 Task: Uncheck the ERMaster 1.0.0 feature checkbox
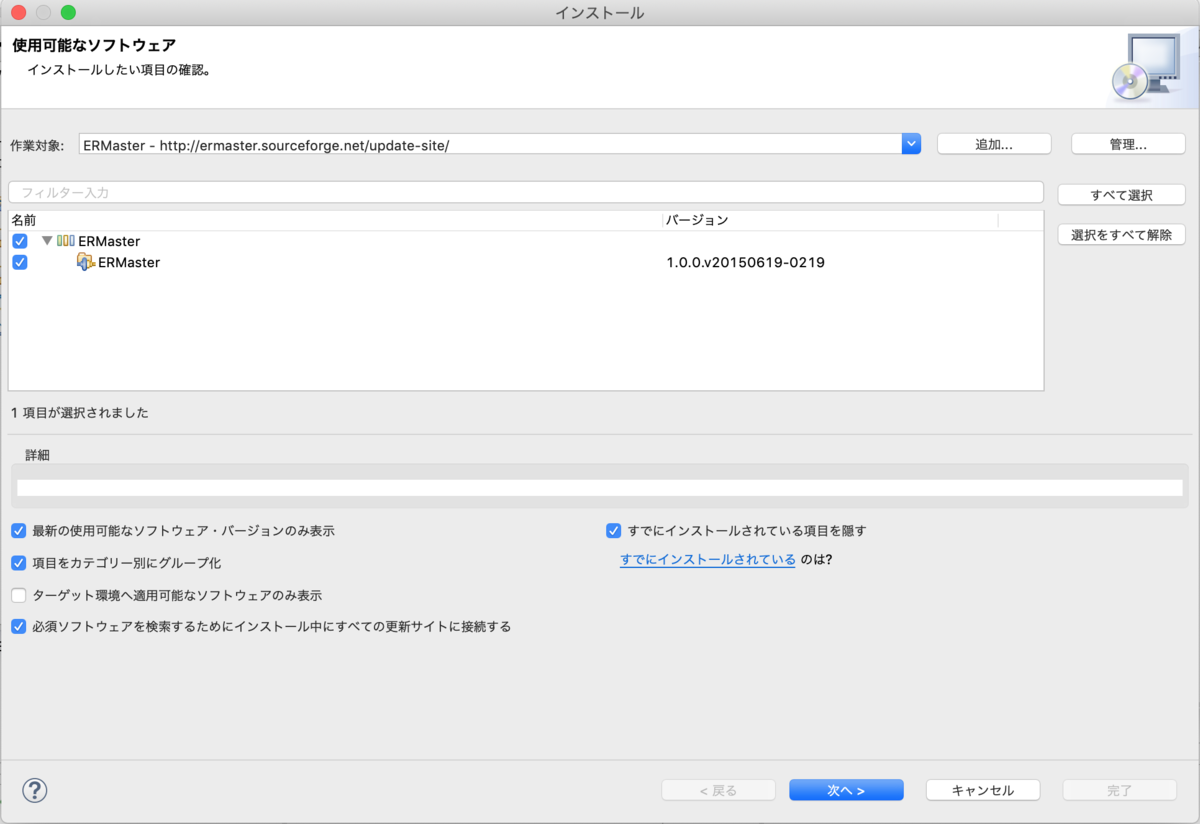(20, 262)
